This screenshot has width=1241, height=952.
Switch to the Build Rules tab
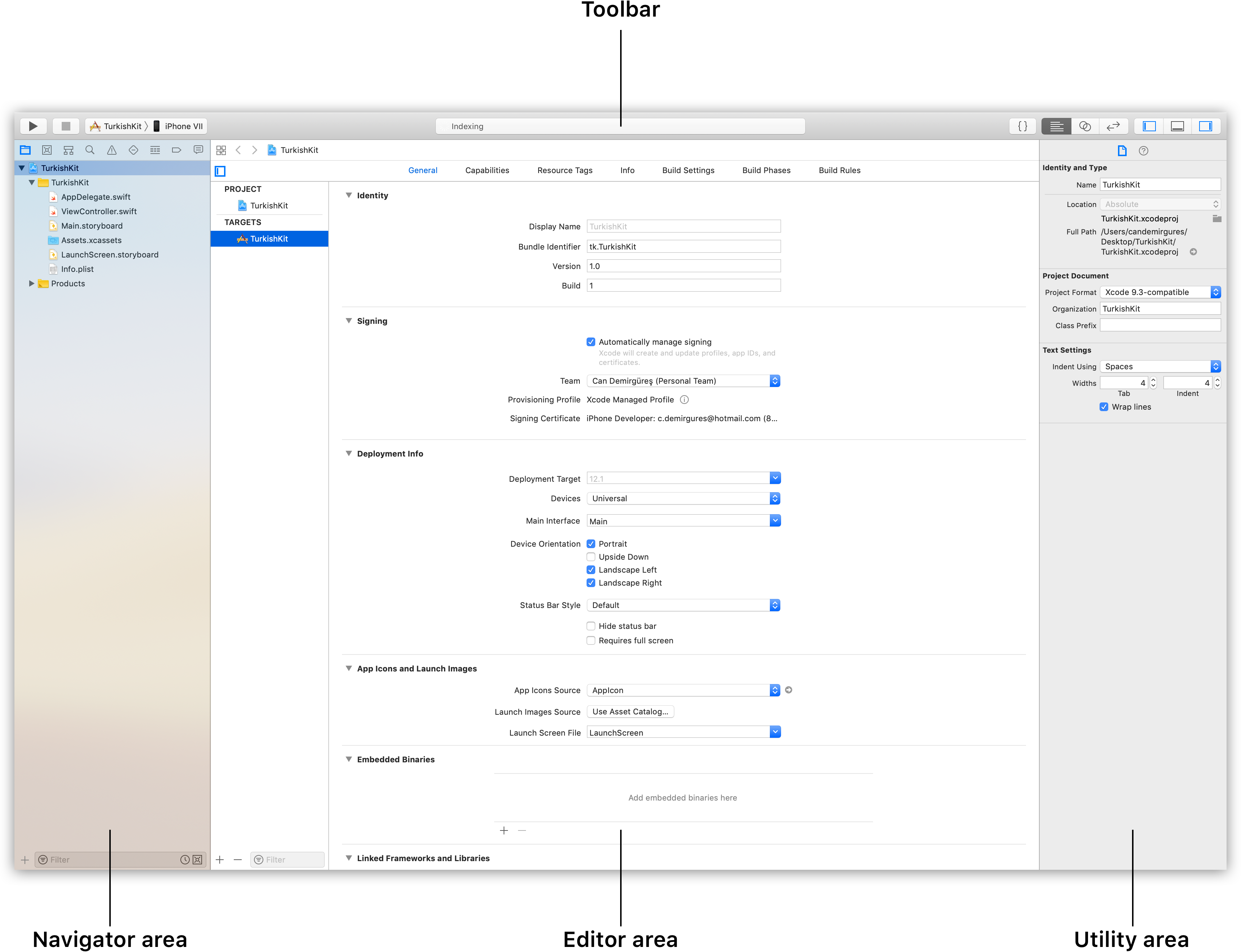point(839,171)
